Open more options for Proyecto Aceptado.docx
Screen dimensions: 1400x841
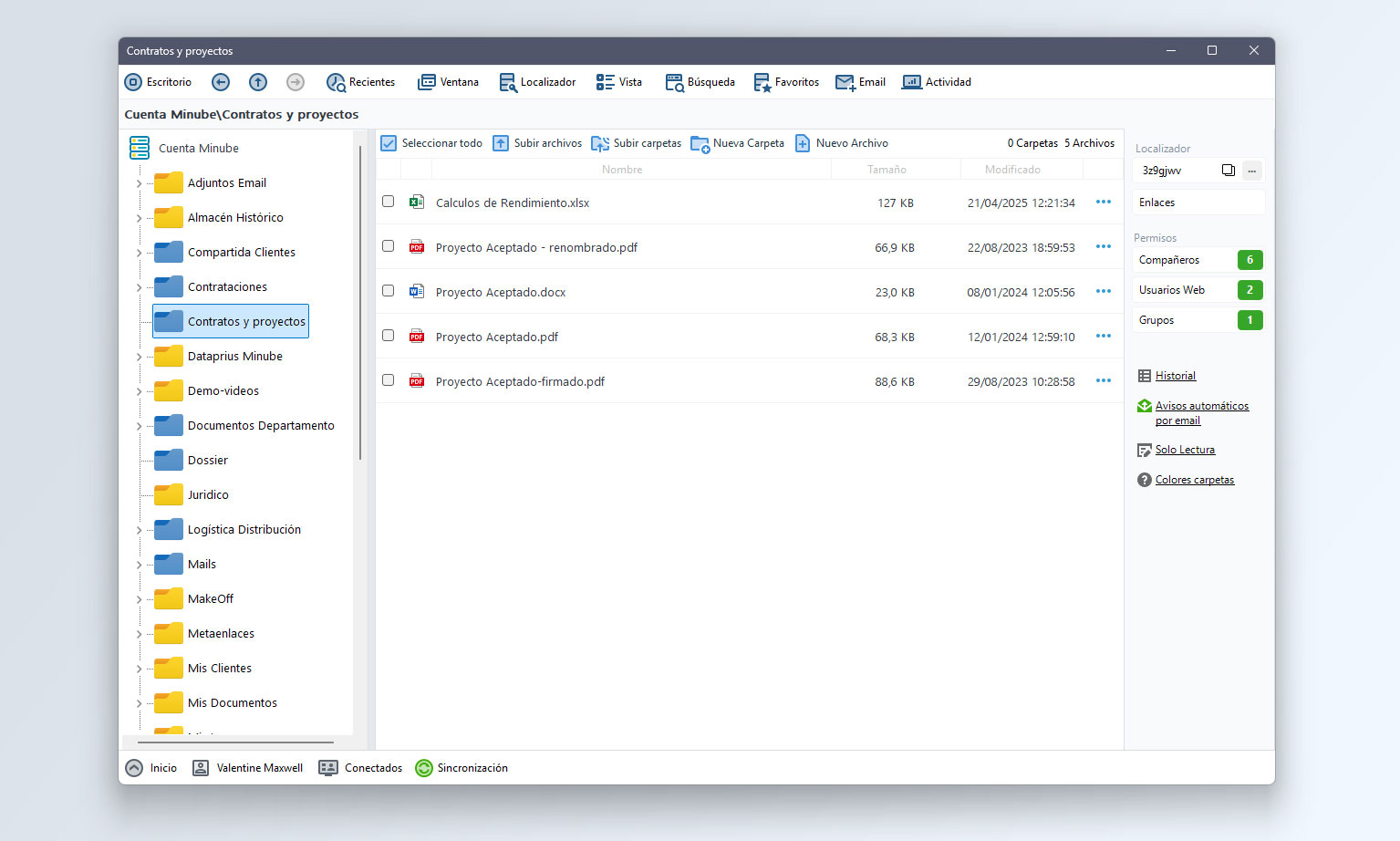[1104, 292]
